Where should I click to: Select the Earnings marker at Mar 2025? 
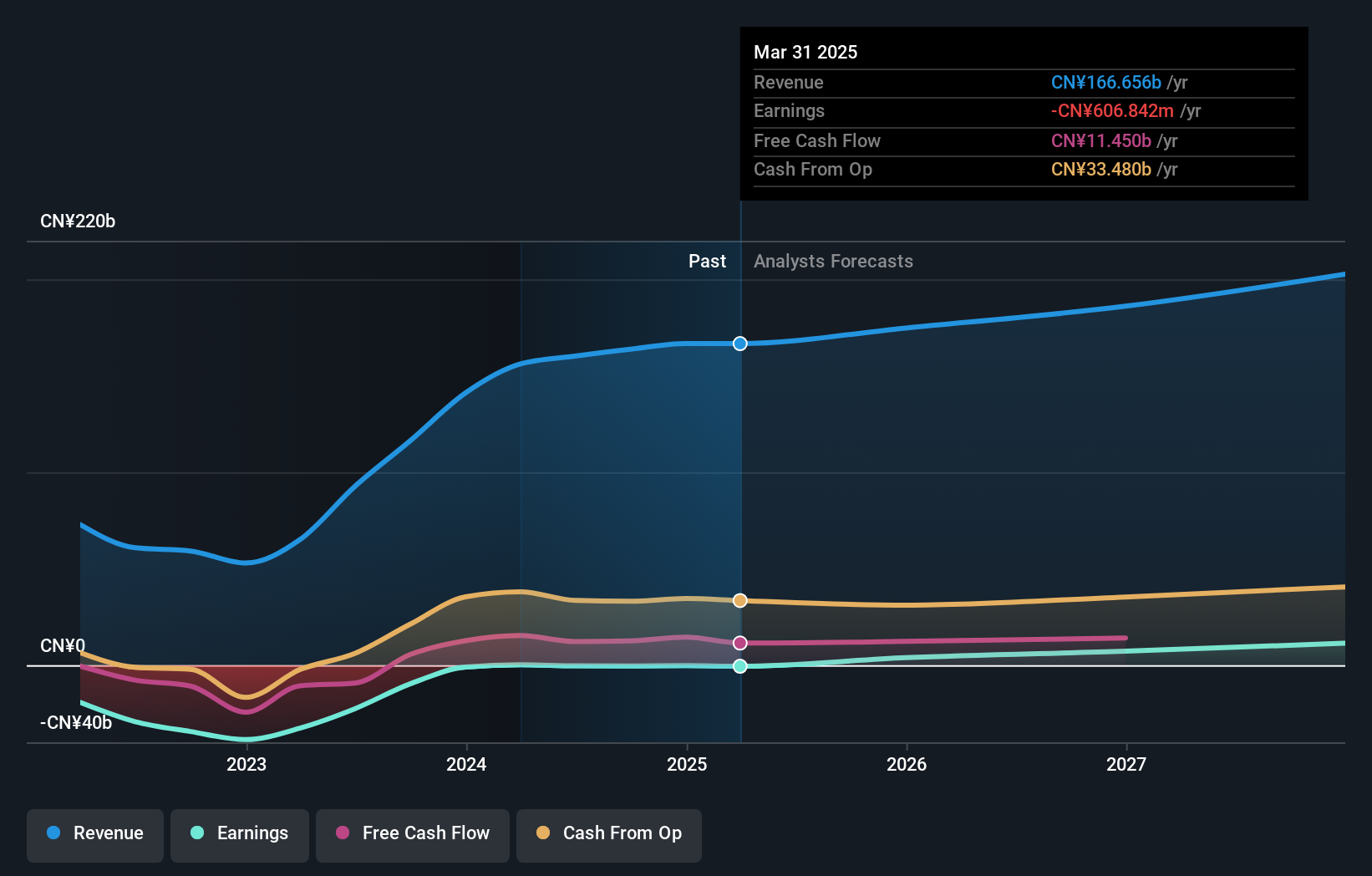[x=740, y=666]
